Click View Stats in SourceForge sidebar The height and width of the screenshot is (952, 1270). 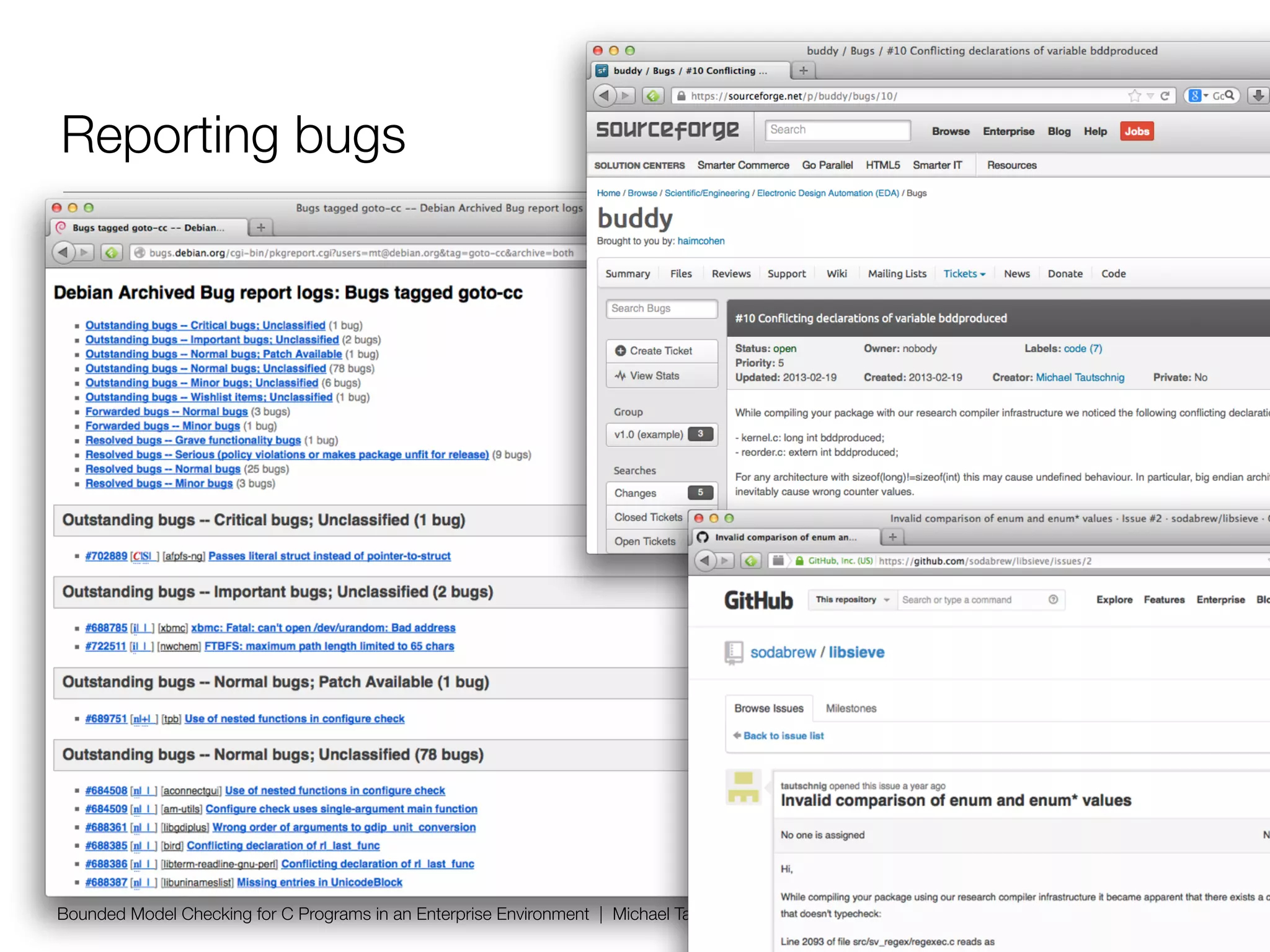click(x=662, y=376)
